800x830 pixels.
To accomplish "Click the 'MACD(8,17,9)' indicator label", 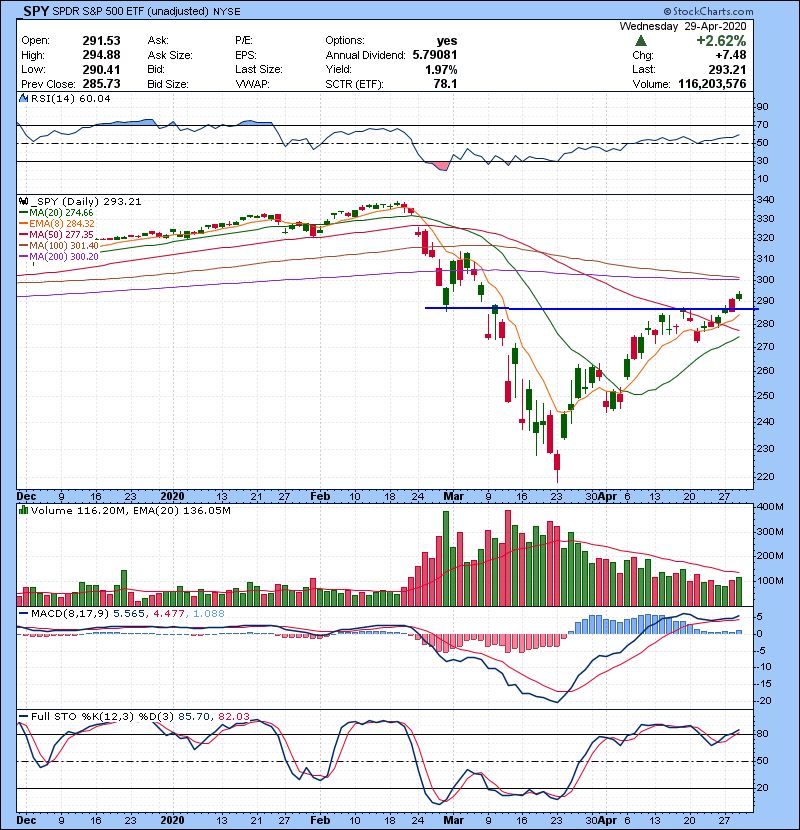I will [70, 614].
